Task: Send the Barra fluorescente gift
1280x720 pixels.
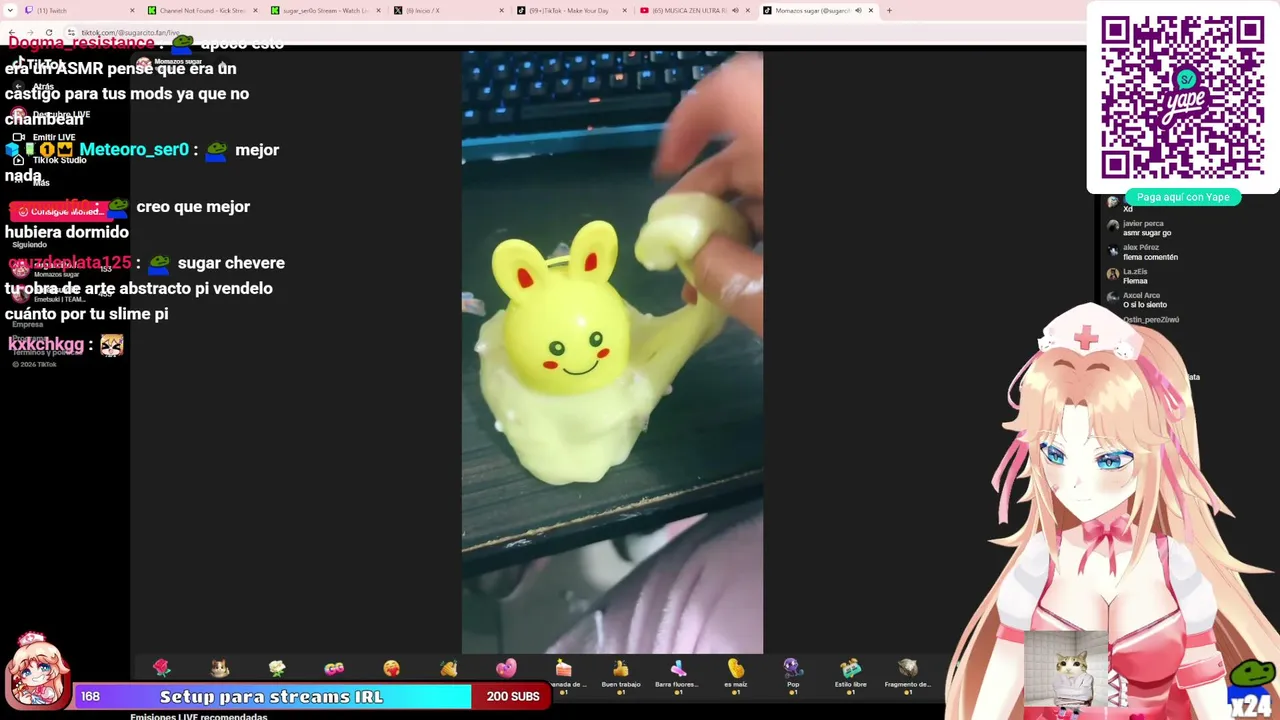Action: (x=678, y=674)
